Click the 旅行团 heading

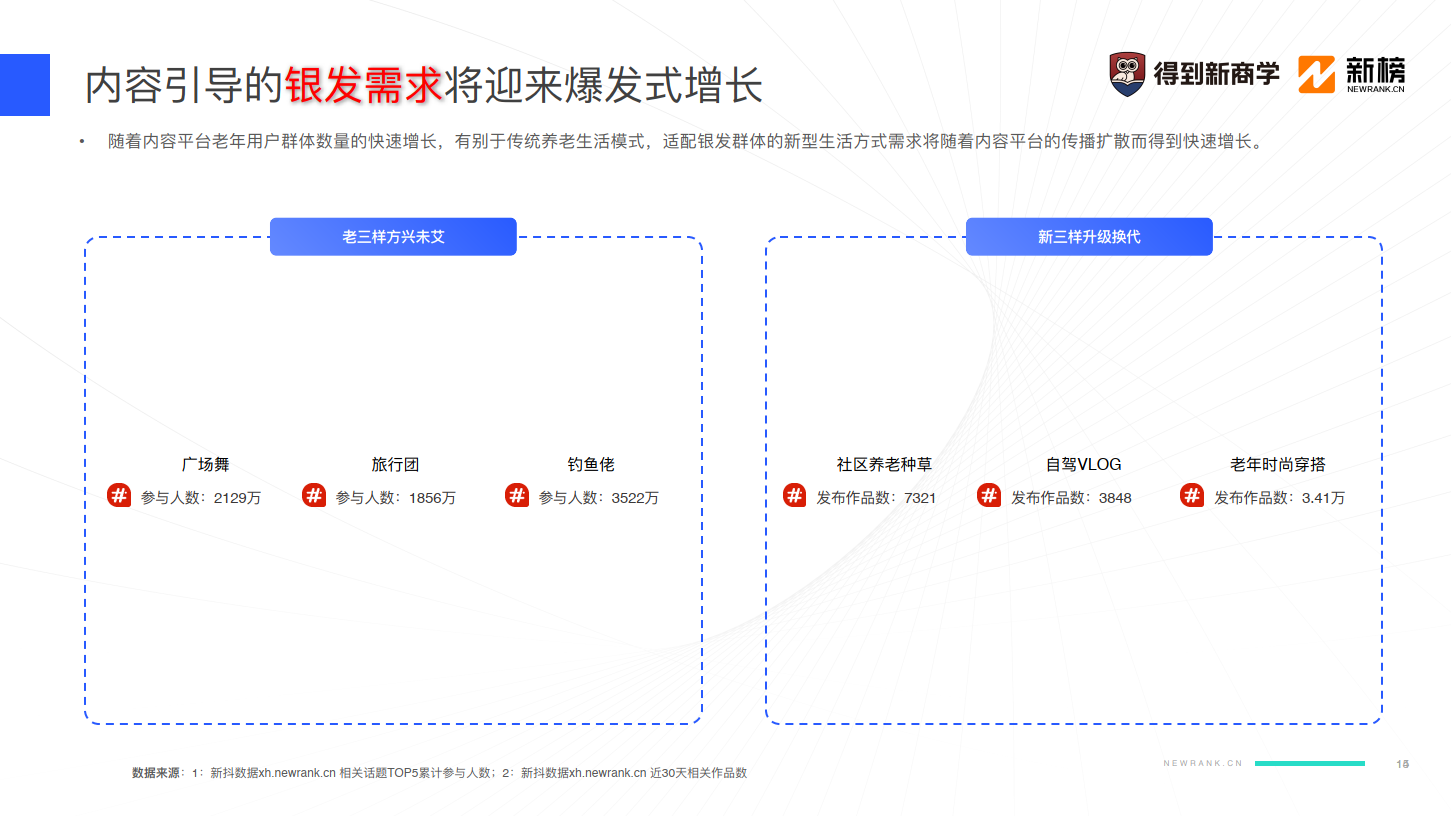click(x=395, y=464)
